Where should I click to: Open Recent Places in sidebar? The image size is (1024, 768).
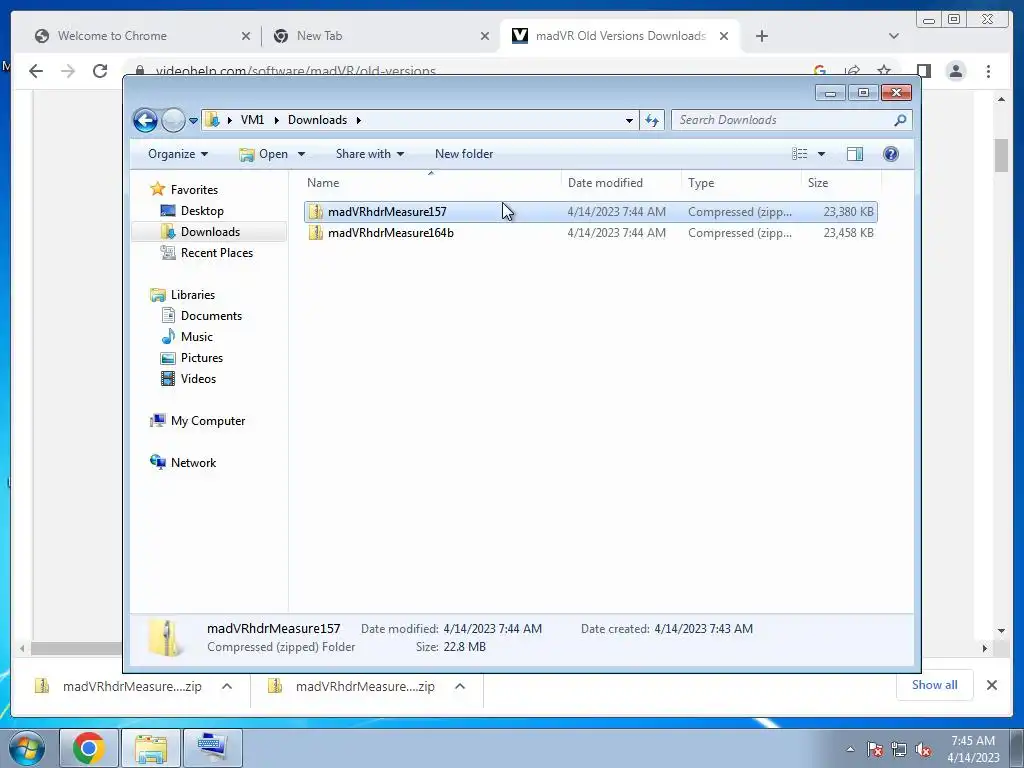click(217, 253)
